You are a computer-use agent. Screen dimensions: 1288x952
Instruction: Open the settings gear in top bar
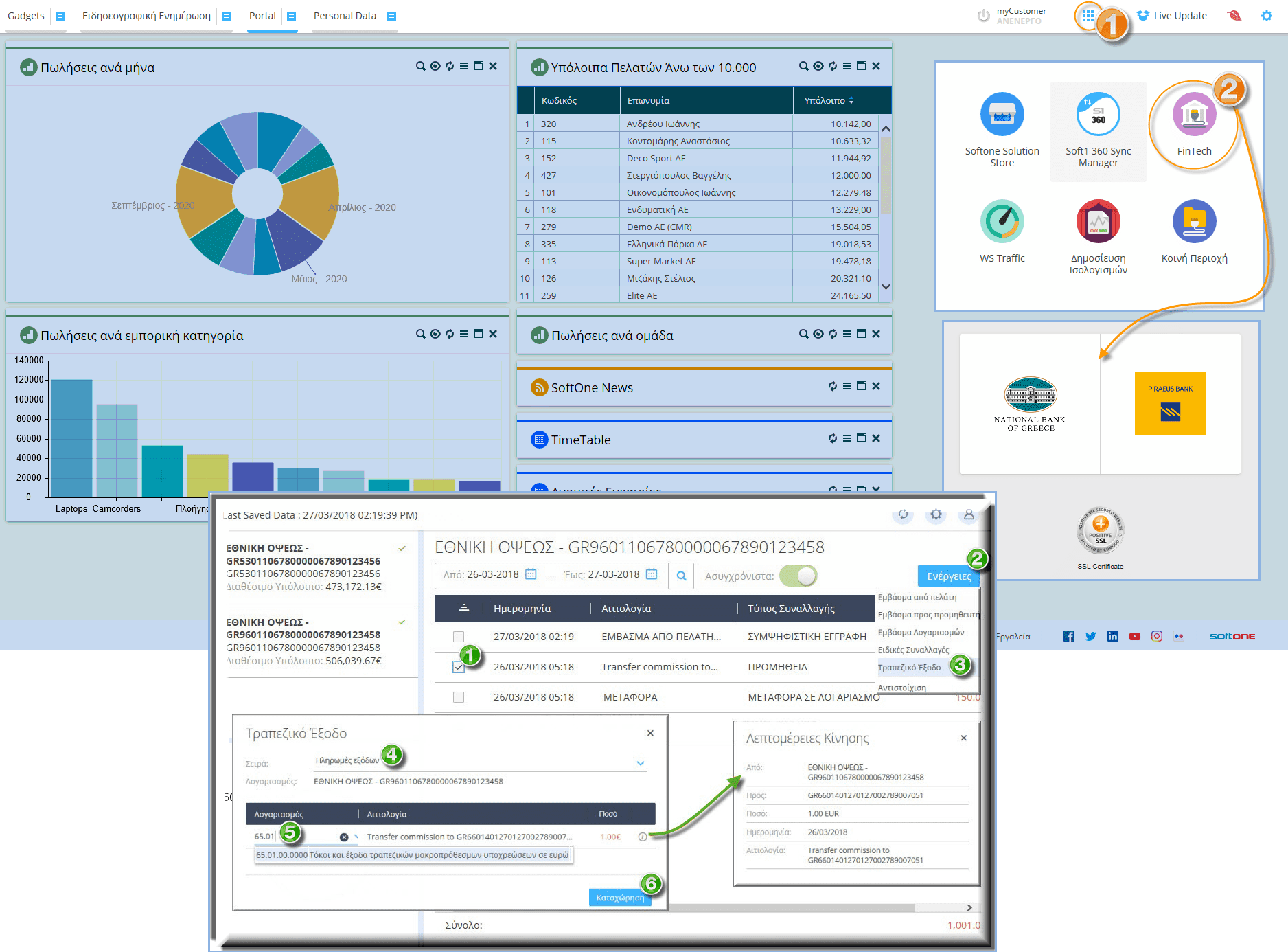coord(1266,16)
